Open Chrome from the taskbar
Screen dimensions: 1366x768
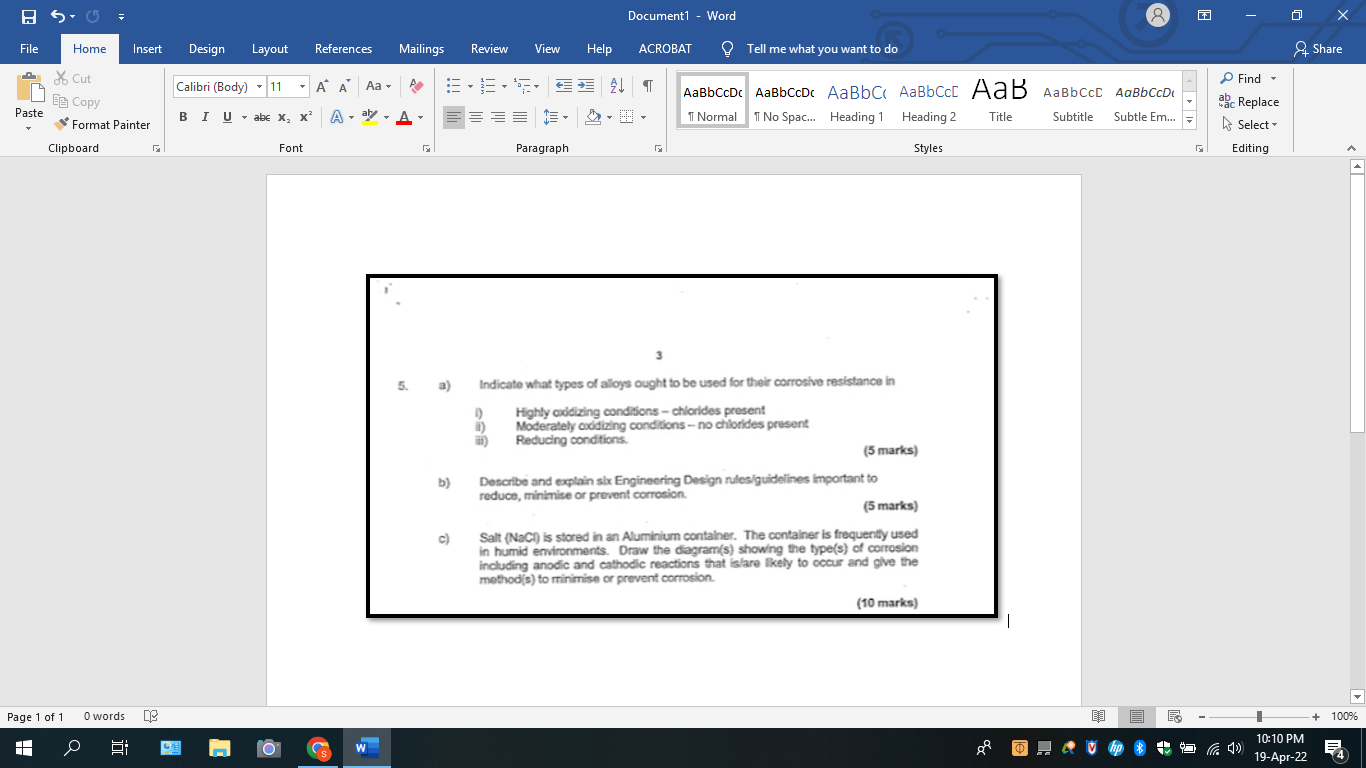[x=318, y=747]
